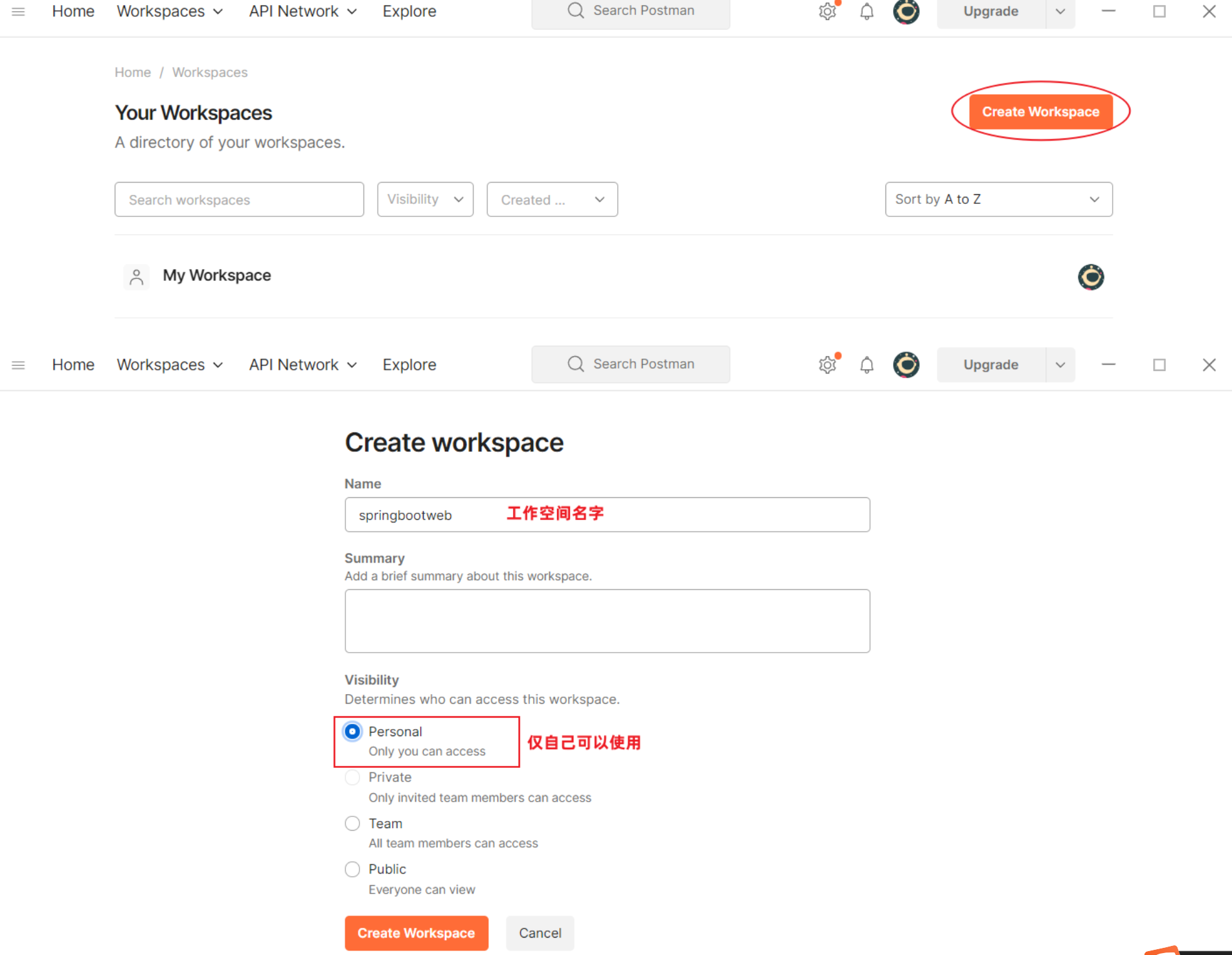Click the "Create workspace" form heading
1232x955 pixels.
click(x=454, y=443)
